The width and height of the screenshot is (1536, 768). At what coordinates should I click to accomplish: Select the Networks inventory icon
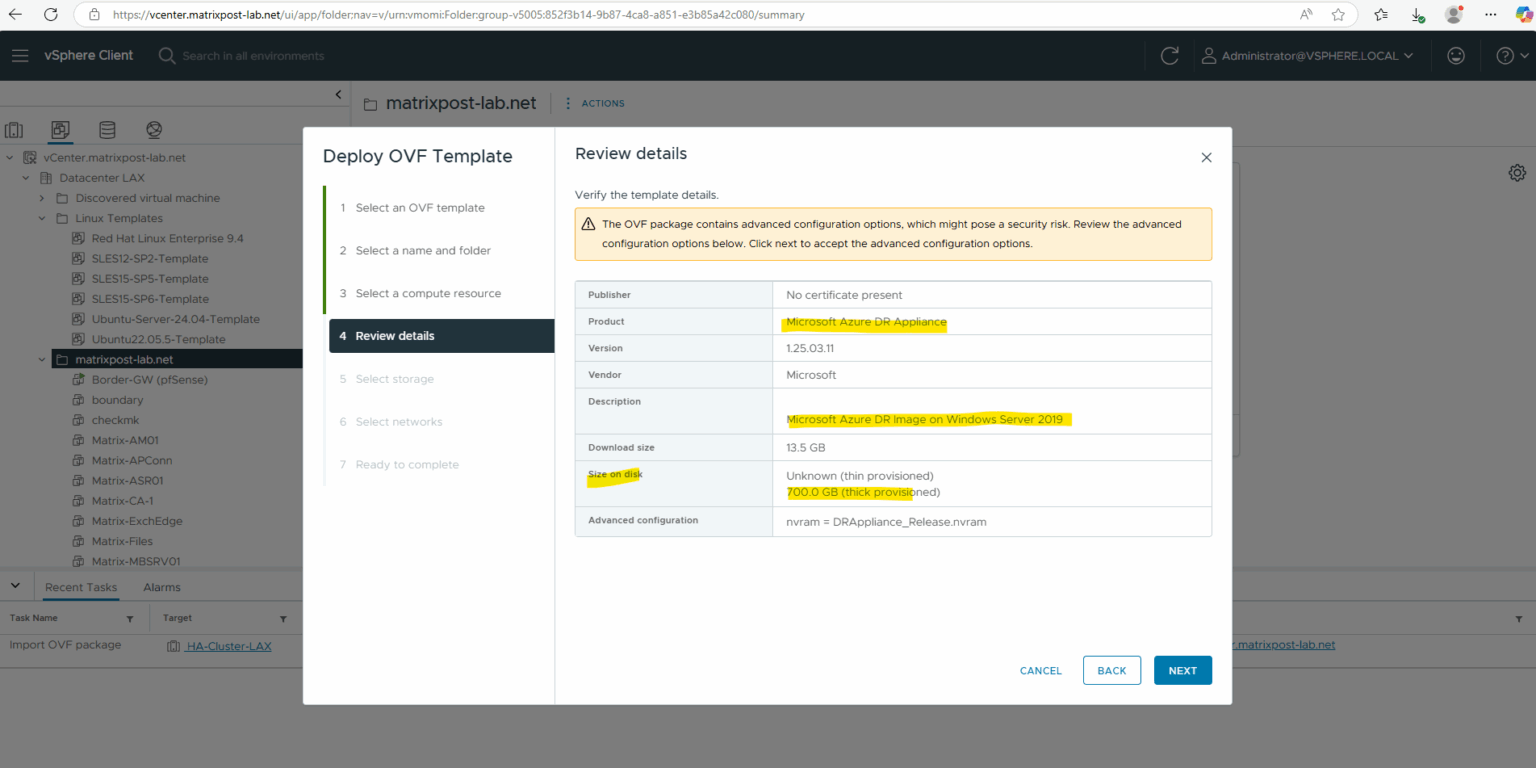(x=153, y=130)
